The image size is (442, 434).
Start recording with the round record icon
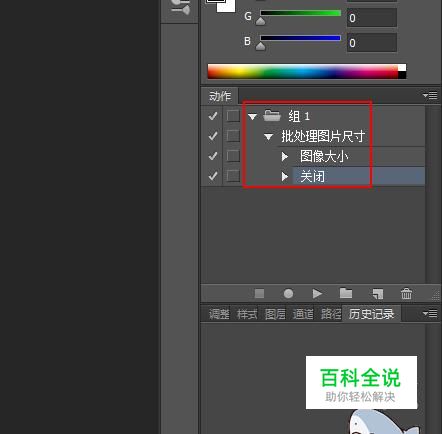click(x=288, y=294)
